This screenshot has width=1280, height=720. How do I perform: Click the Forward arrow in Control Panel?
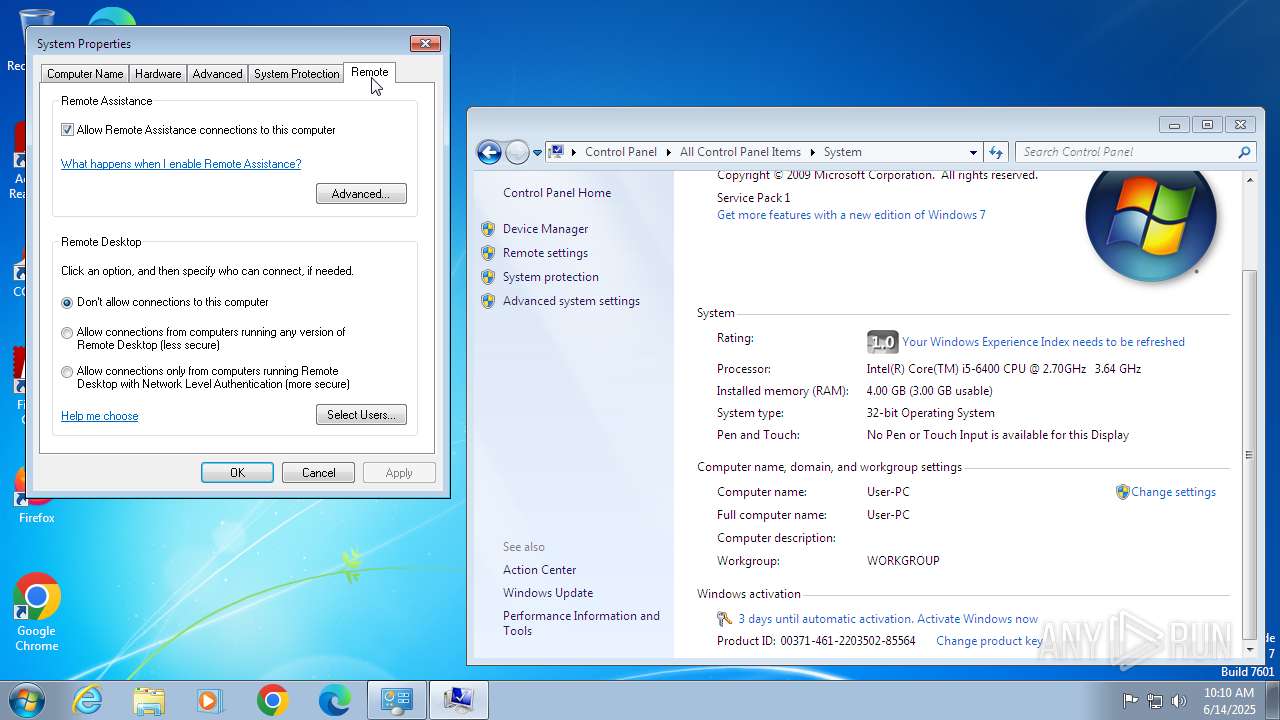[517, 152]
